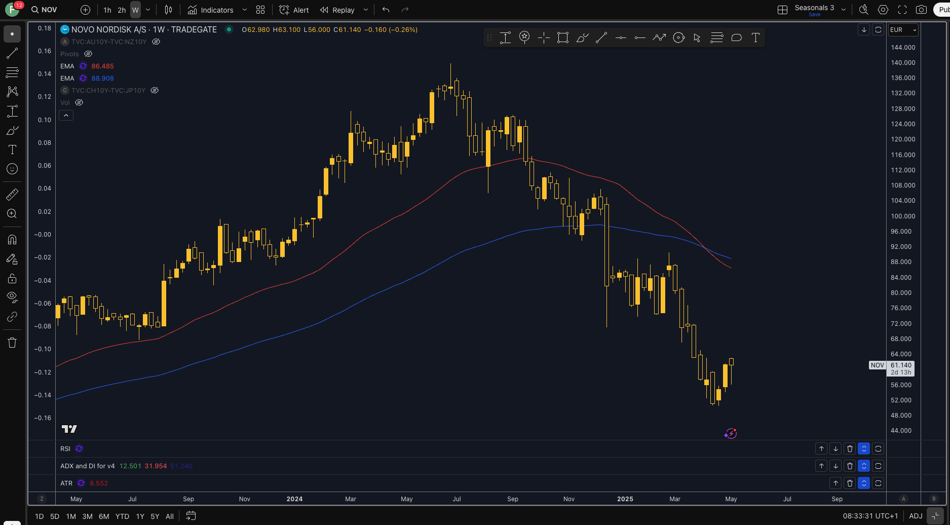
Task: Select the Brush drawing tool in sidebar
Action: [x=12, y=131]
